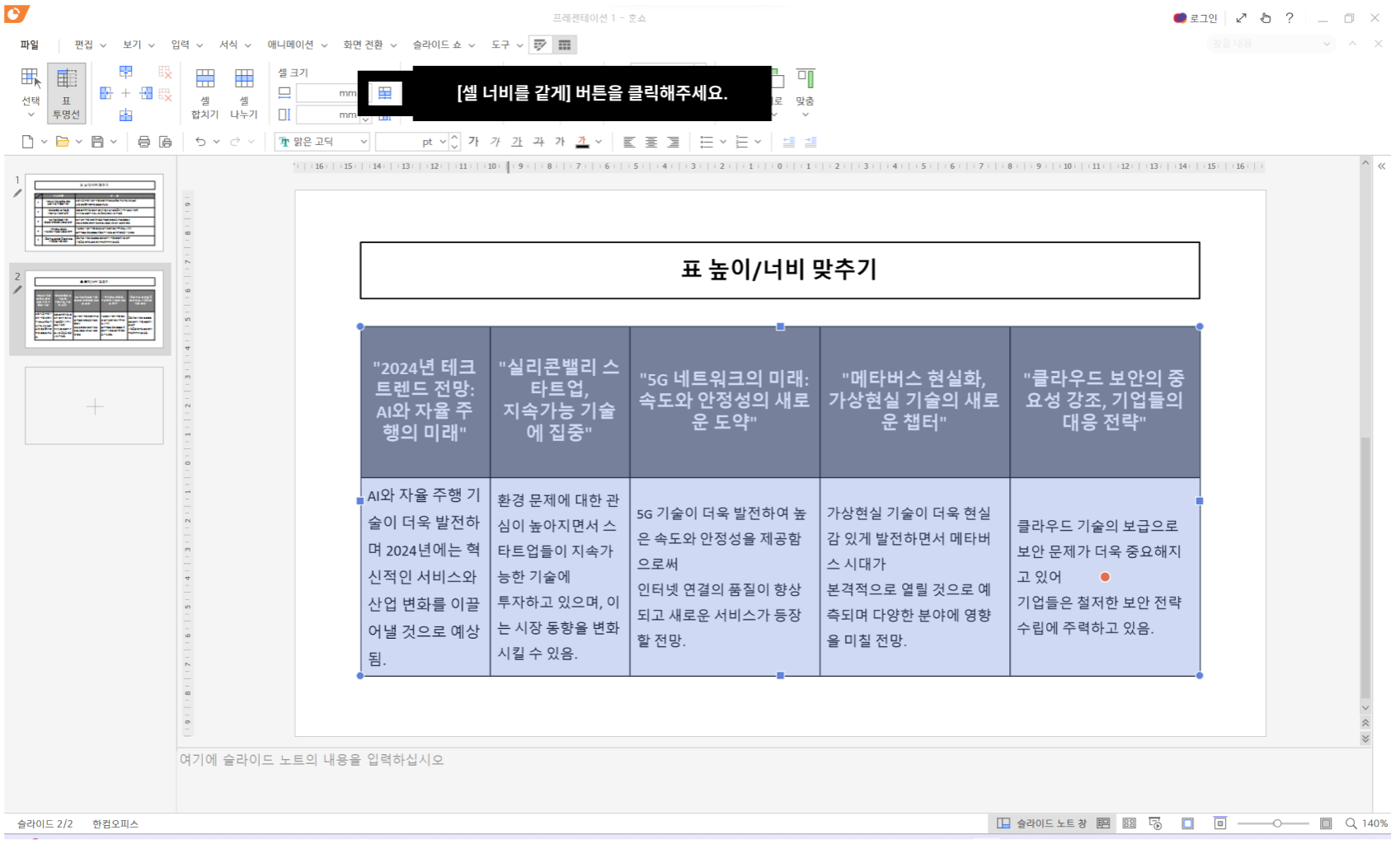1400x844 pixels.
Task: Click the Print icon in the toolbar
Action: pos(143,141)
